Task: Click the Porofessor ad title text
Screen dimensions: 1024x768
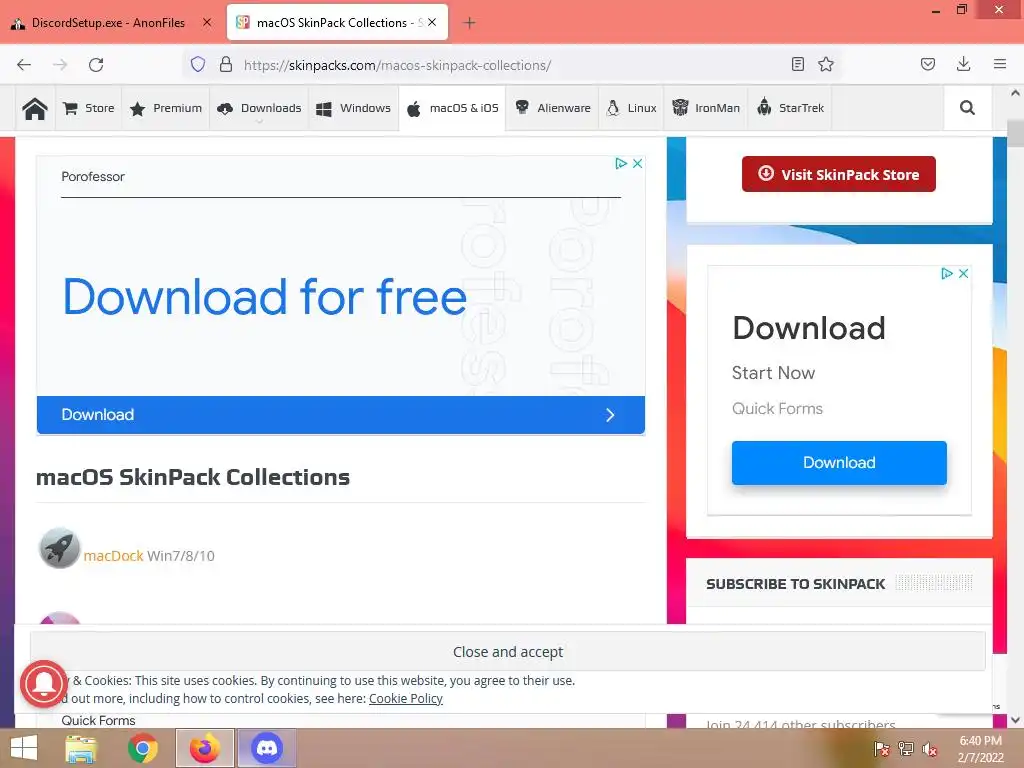Action: point(93,176)
